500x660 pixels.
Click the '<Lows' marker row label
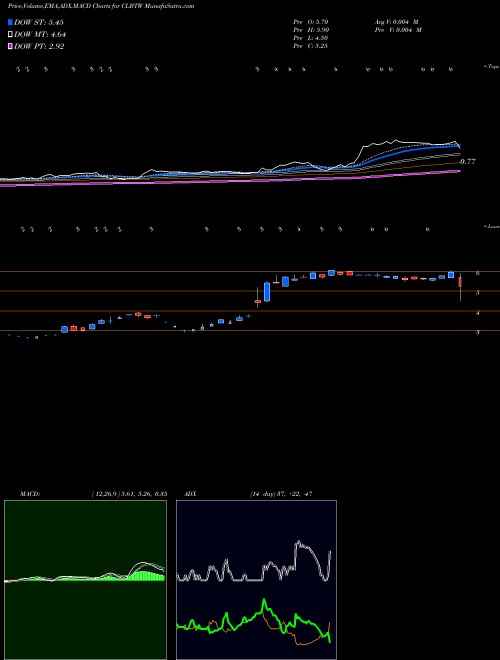[491, 226]
